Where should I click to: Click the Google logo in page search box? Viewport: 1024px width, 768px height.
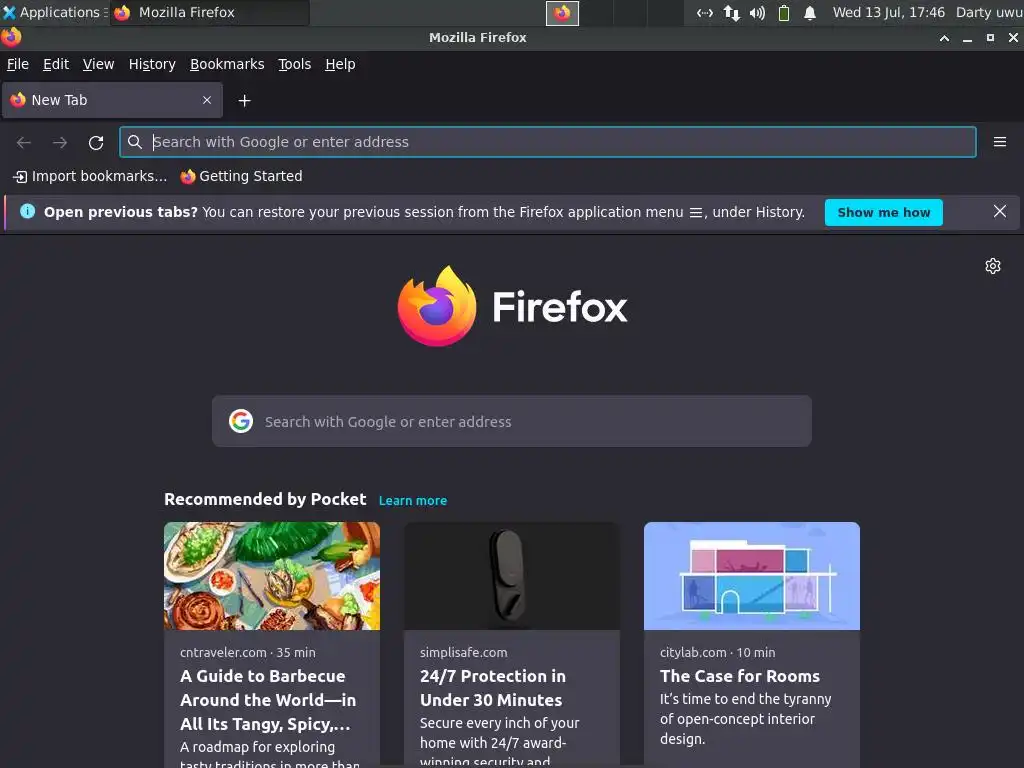point(241,421)
